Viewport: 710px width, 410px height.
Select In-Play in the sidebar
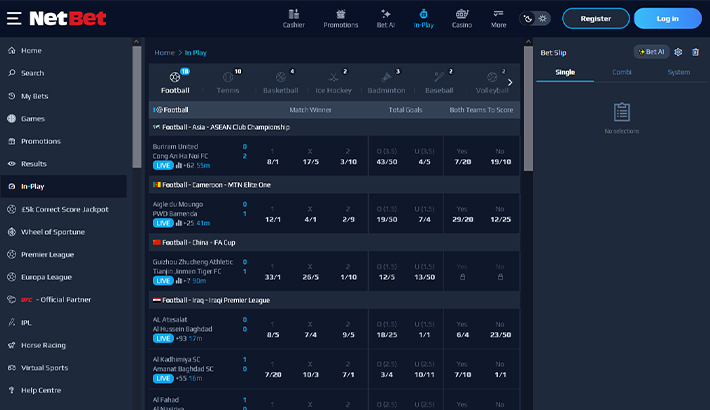pyautogui.click(x=64, y=186)
